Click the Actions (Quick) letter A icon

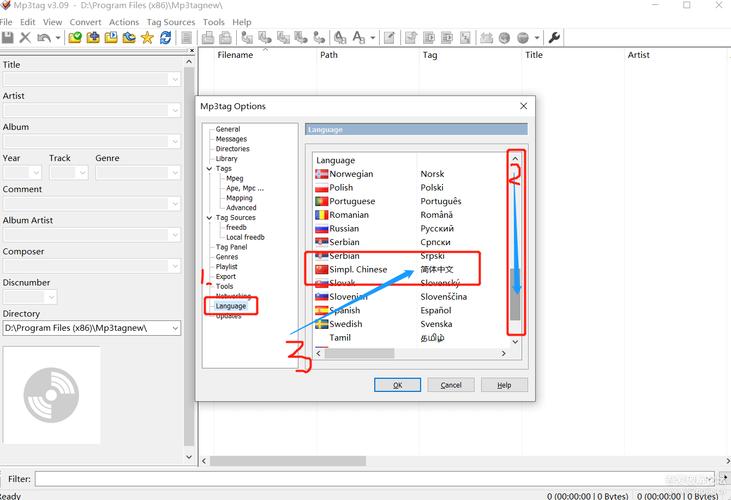click(x=359, y=37)
